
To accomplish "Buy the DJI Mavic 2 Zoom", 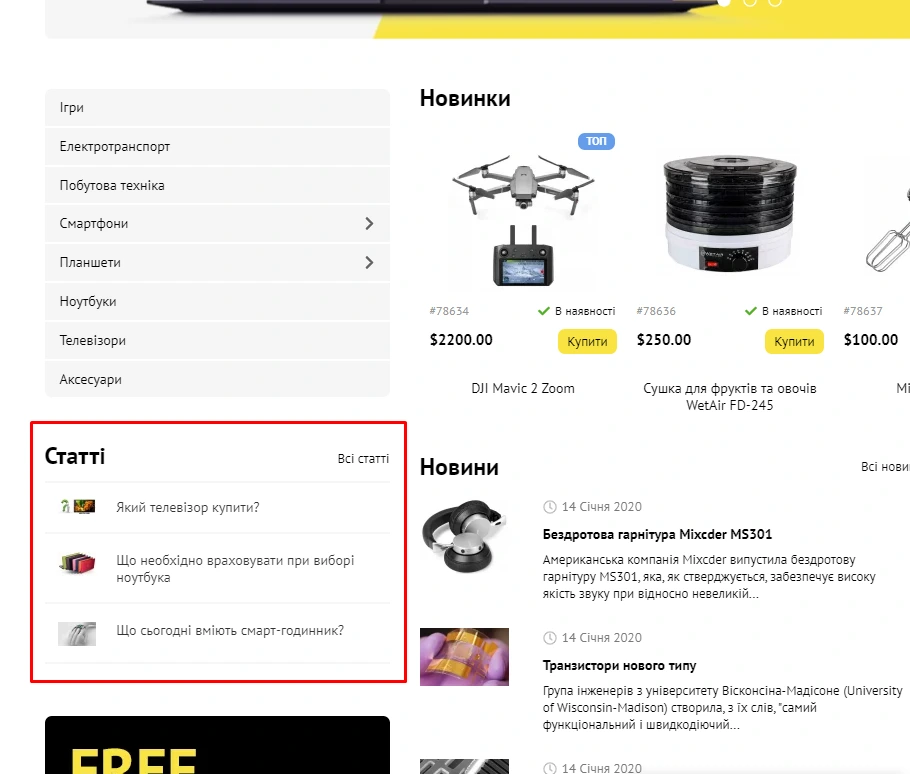I will tap(587, 342).
